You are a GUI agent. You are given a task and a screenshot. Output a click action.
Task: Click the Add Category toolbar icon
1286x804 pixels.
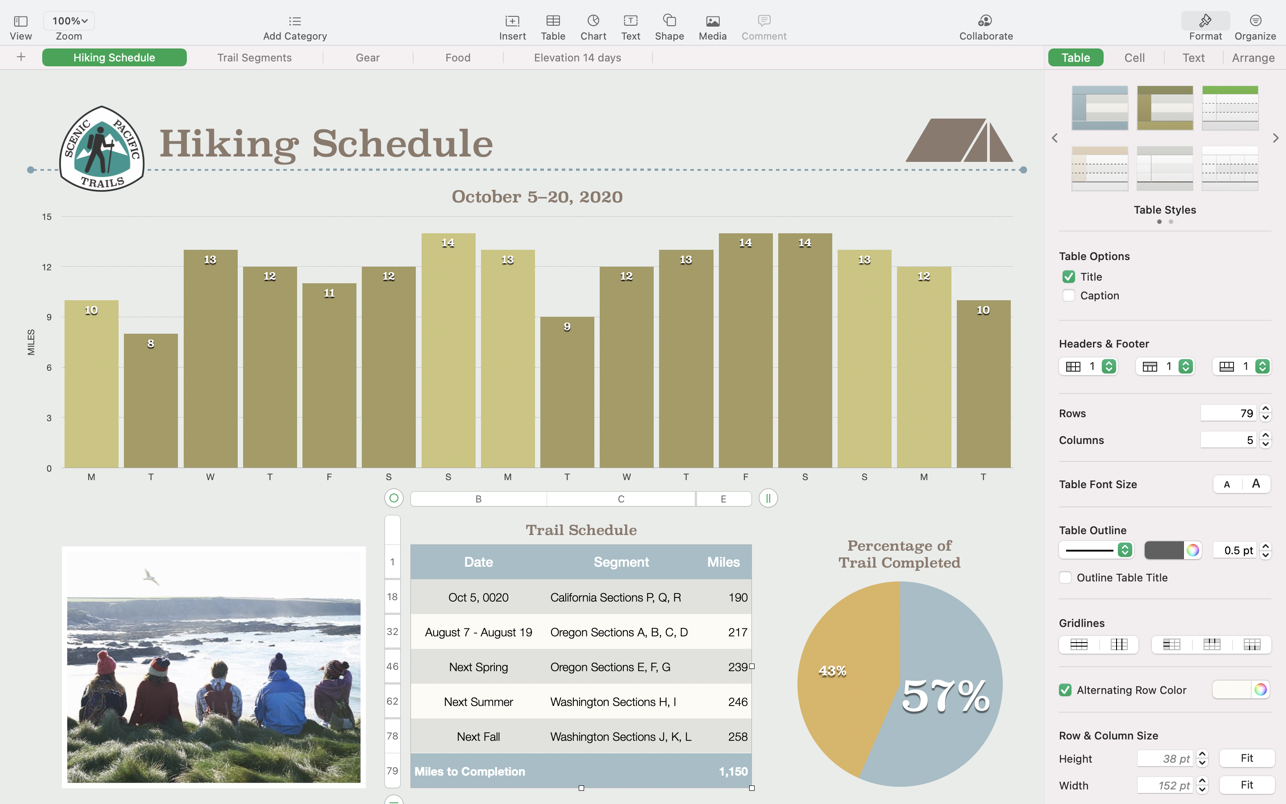[294, 21]
